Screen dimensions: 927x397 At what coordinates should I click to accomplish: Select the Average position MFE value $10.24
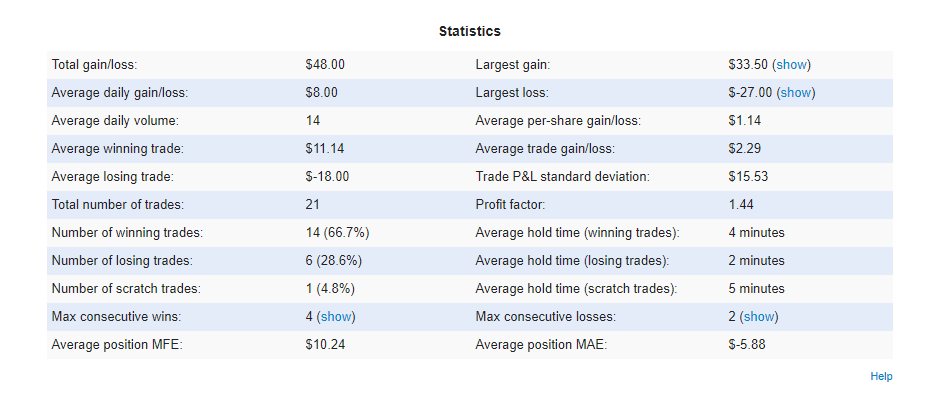click(x=325, y=344)
